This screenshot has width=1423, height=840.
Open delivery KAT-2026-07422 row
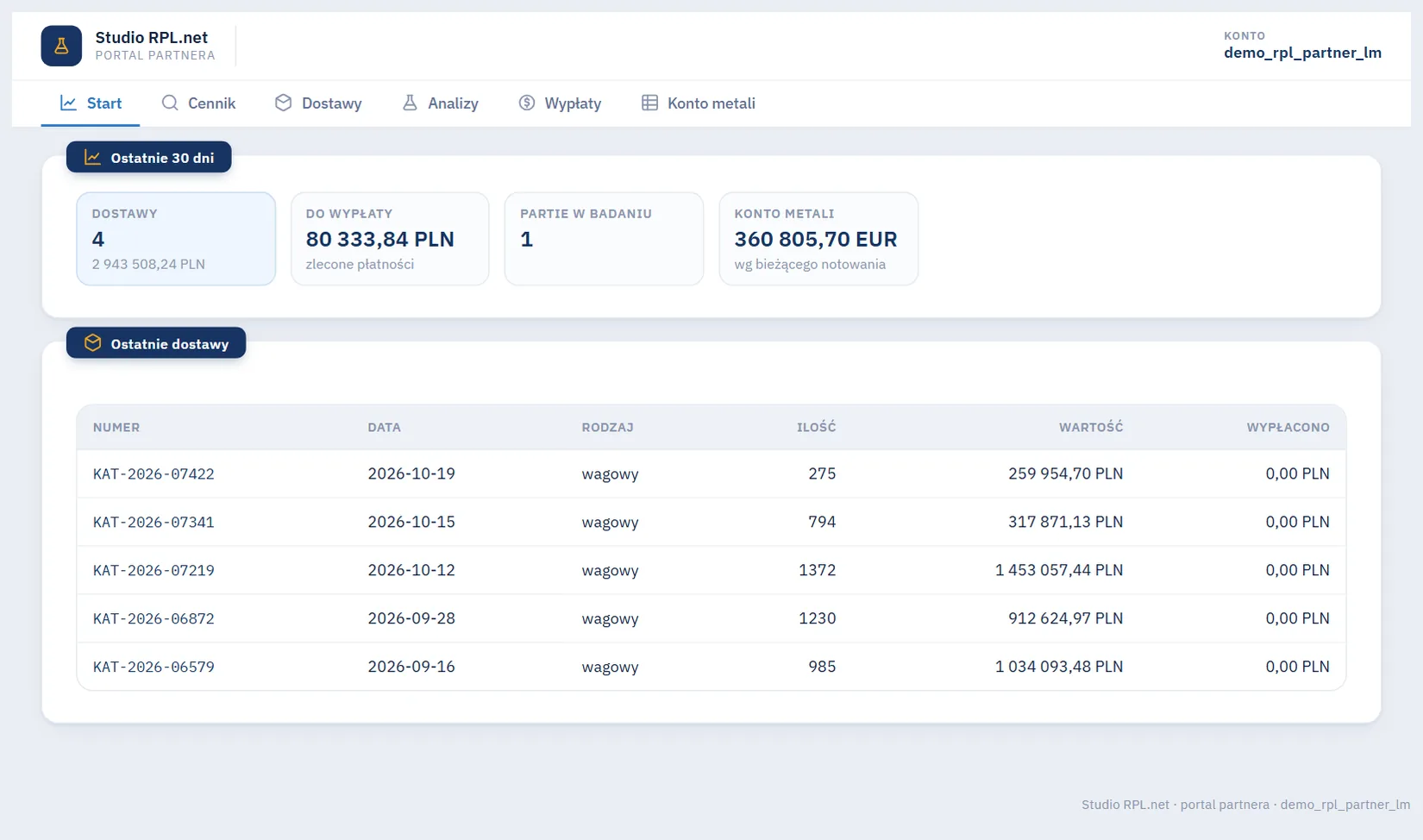(x=711, y=473)
